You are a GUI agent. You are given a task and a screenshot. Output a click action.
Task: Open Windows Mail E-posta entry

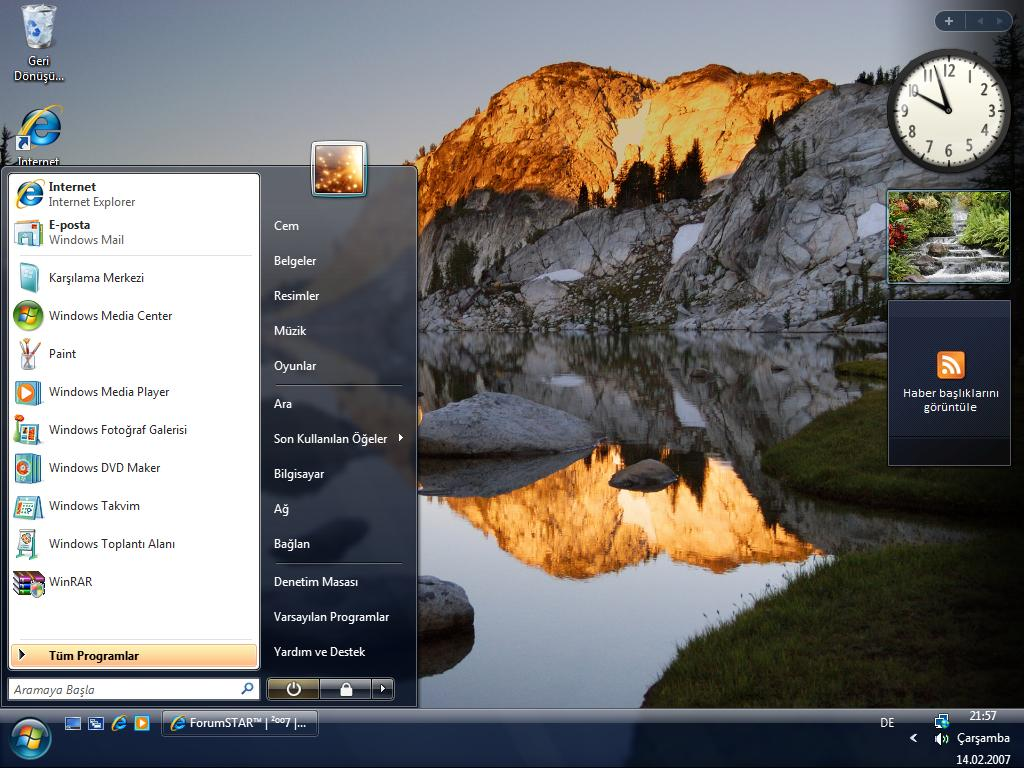(x=134, y=232)
